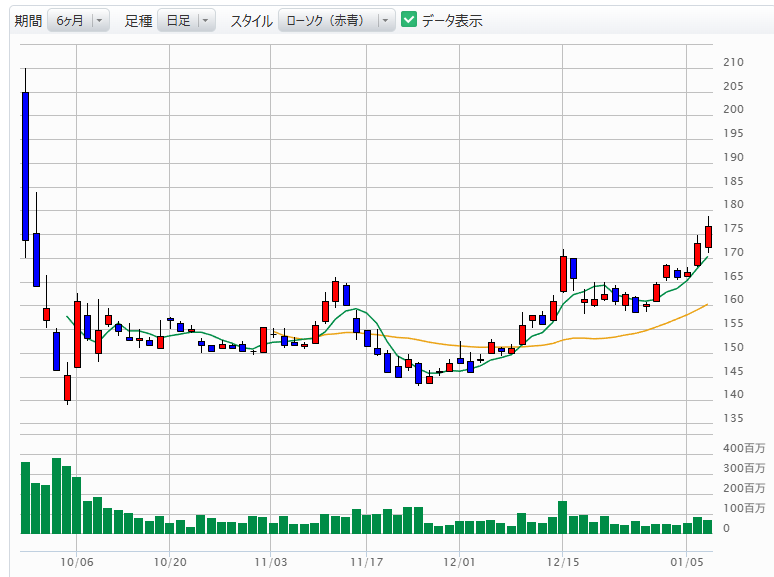Image resolution: width=774 pixels, height=577 pixels.
Task: Click the 10/06 date label on the axis
Action: (x=76, y=563)
